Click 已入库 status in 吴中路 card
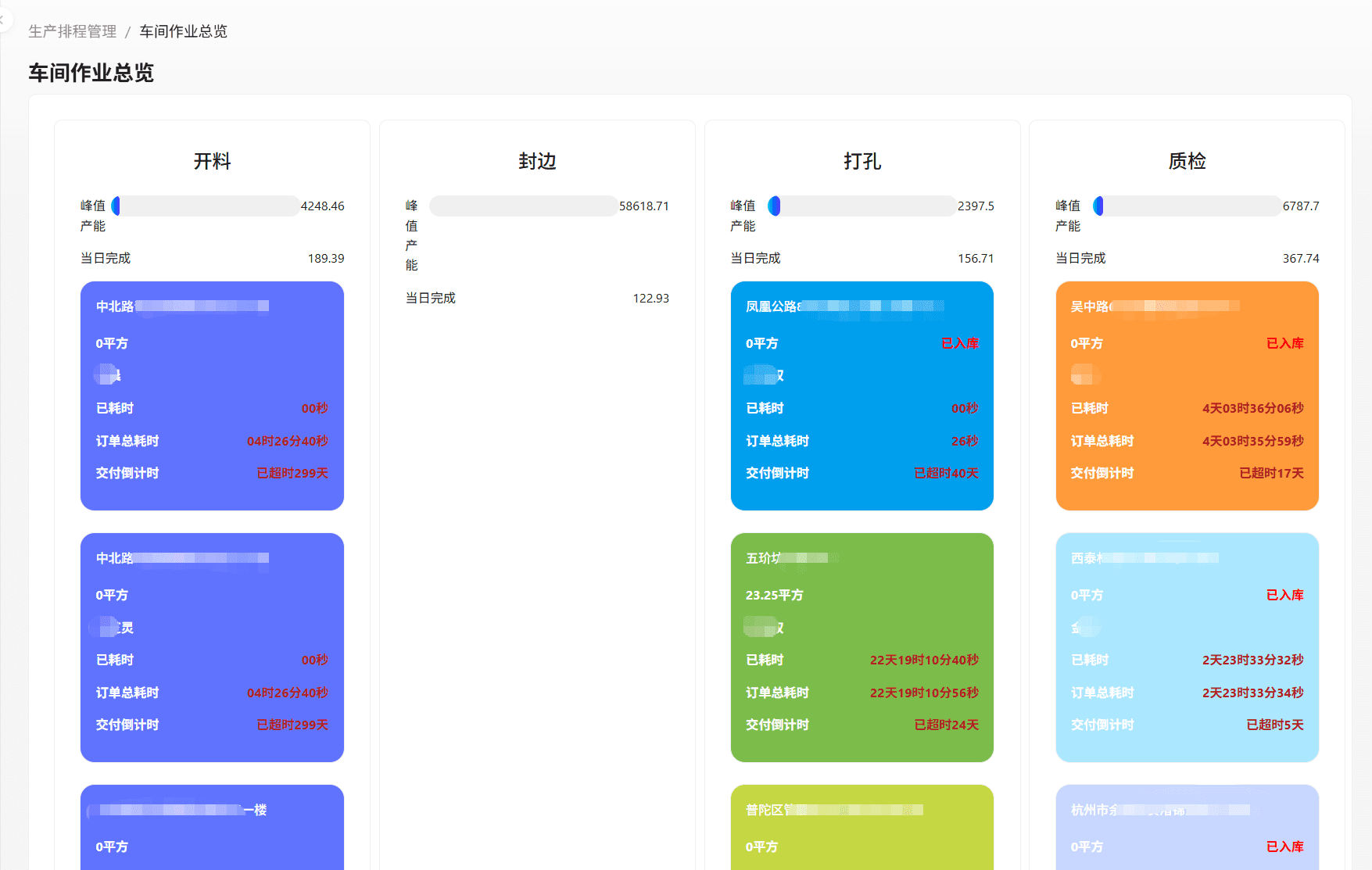Image resolution: width=1372 pixels, height=870 pixels. point(1285,344)
